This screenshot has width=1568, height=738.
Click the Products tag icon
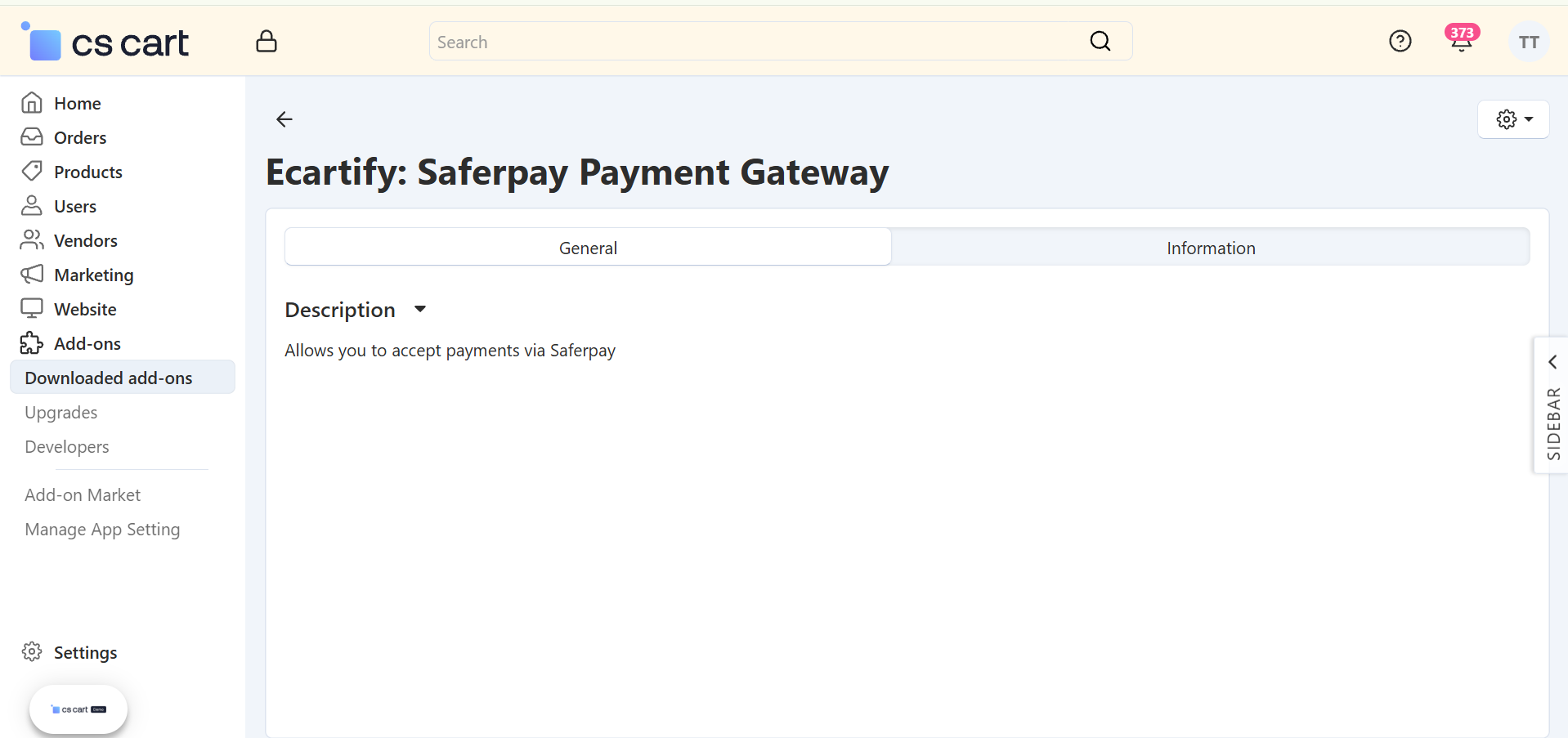tap(32, 172)
